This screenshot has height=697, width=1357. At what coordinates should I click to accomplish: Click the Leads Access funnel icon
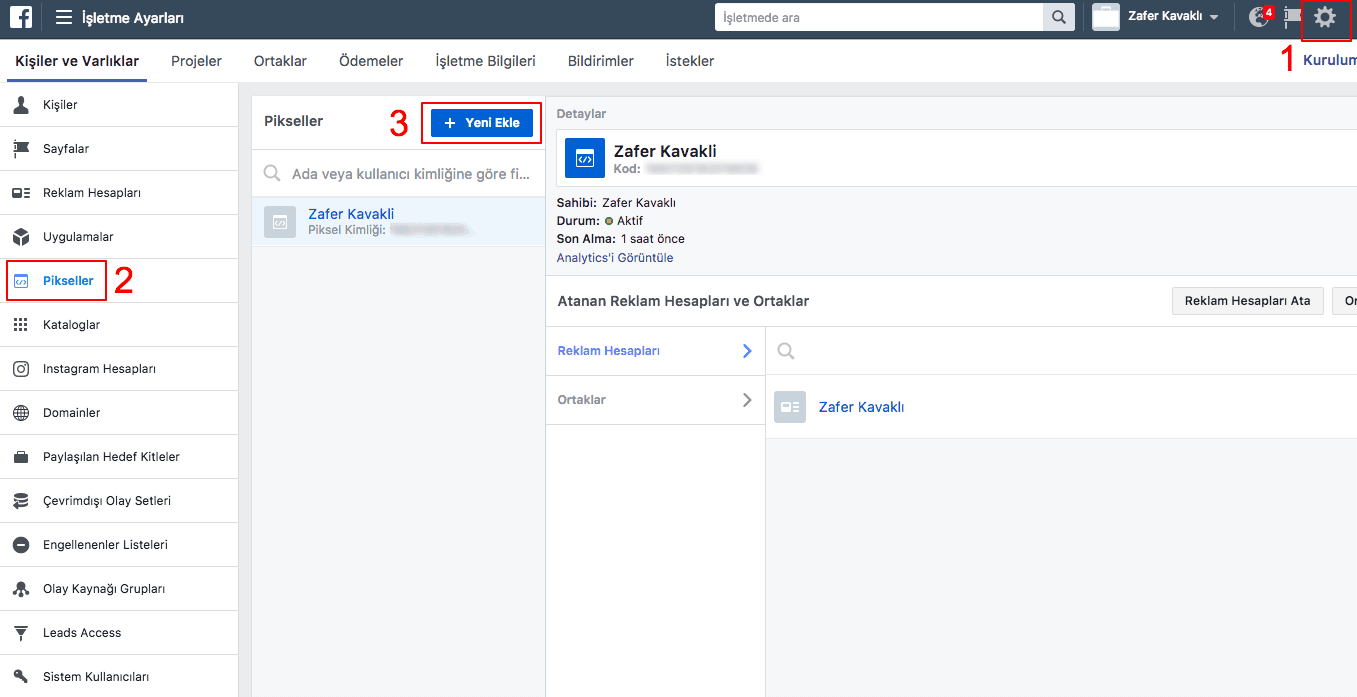(x=21, y=633)
